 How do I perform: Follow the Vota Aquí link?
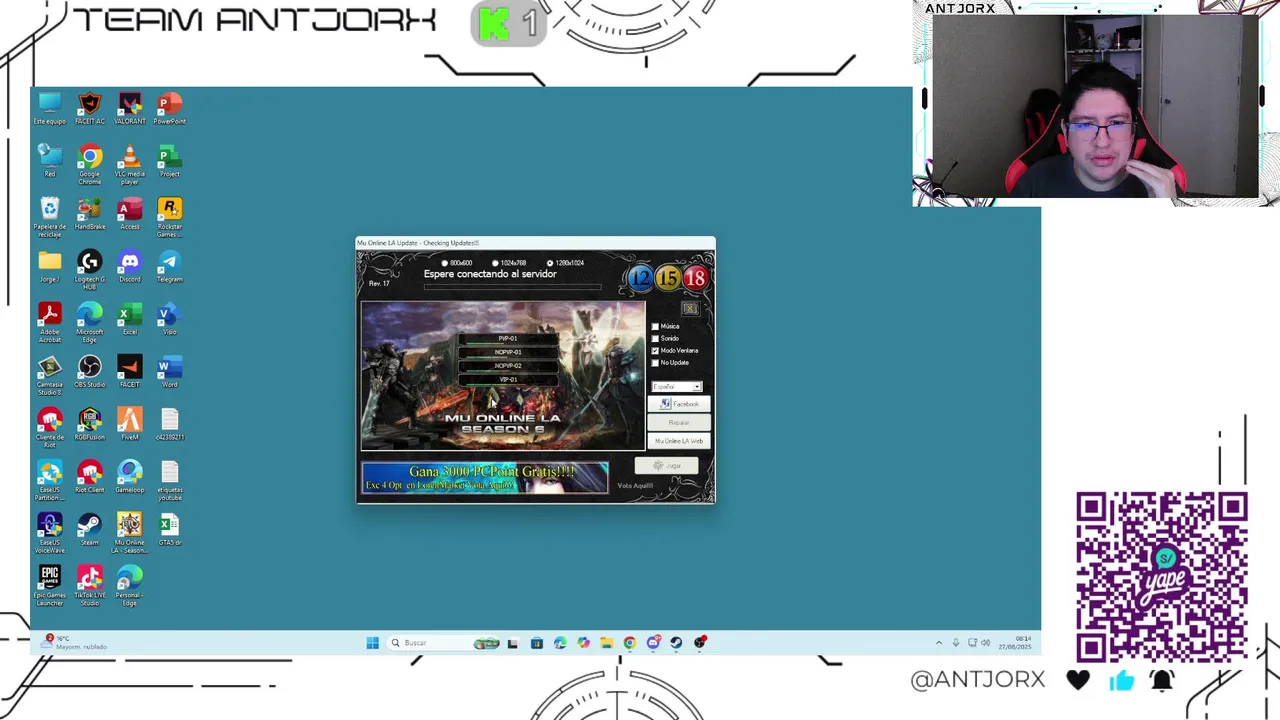point(635,486)
